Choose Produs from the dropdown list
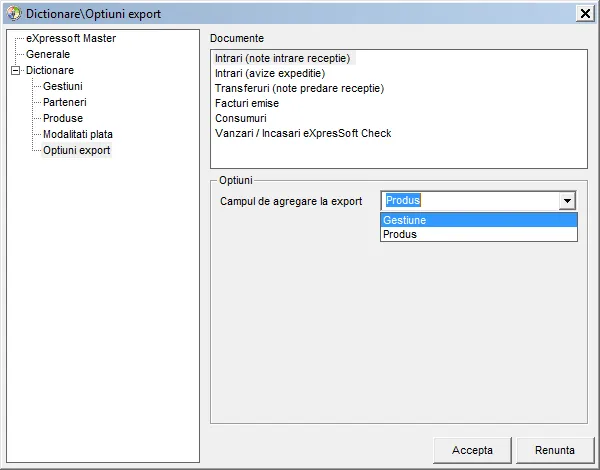 pos(479,234)
